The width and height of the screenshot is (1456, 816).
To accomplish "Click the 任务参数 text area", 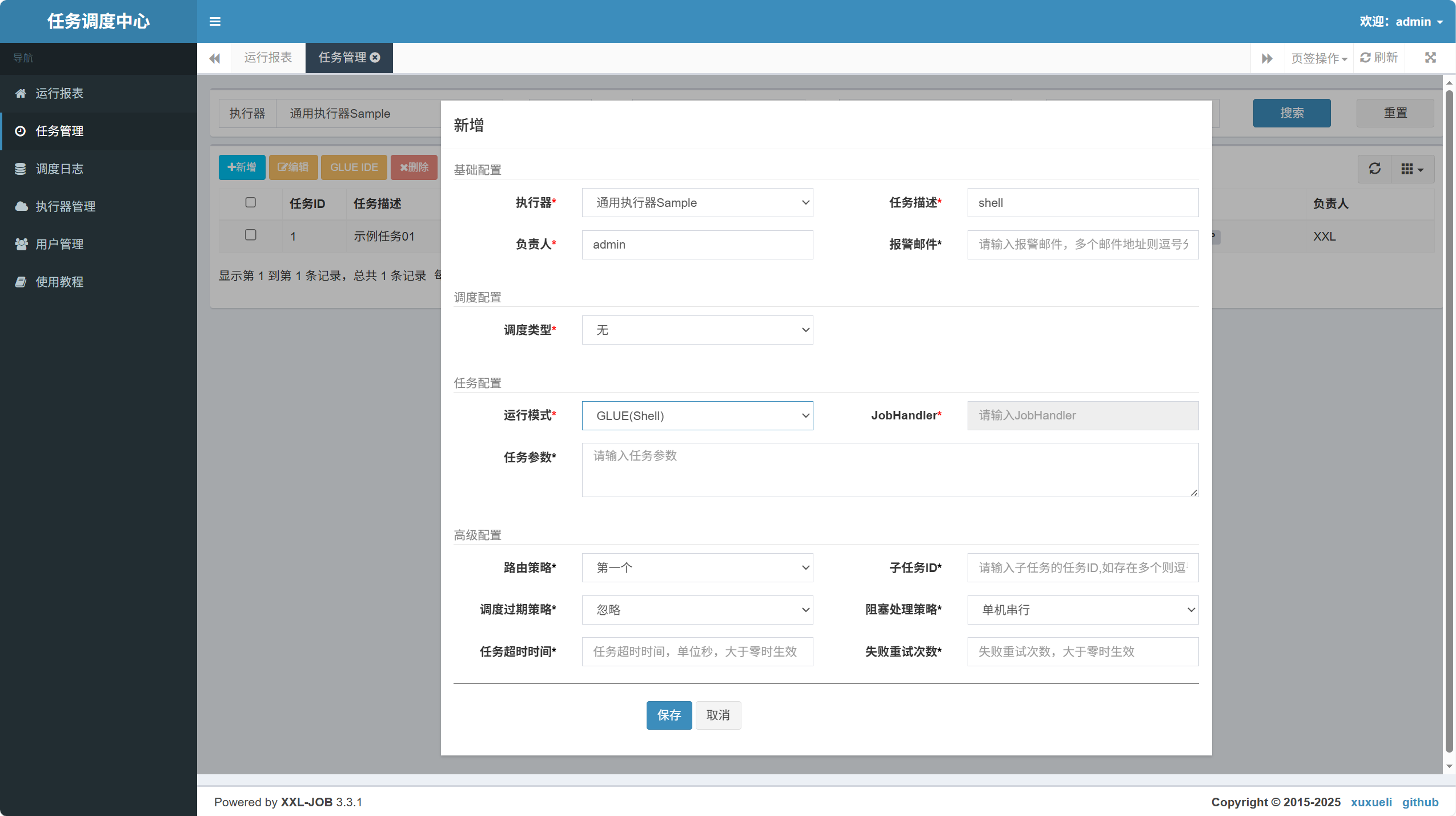I will click(x=889, y=470).
